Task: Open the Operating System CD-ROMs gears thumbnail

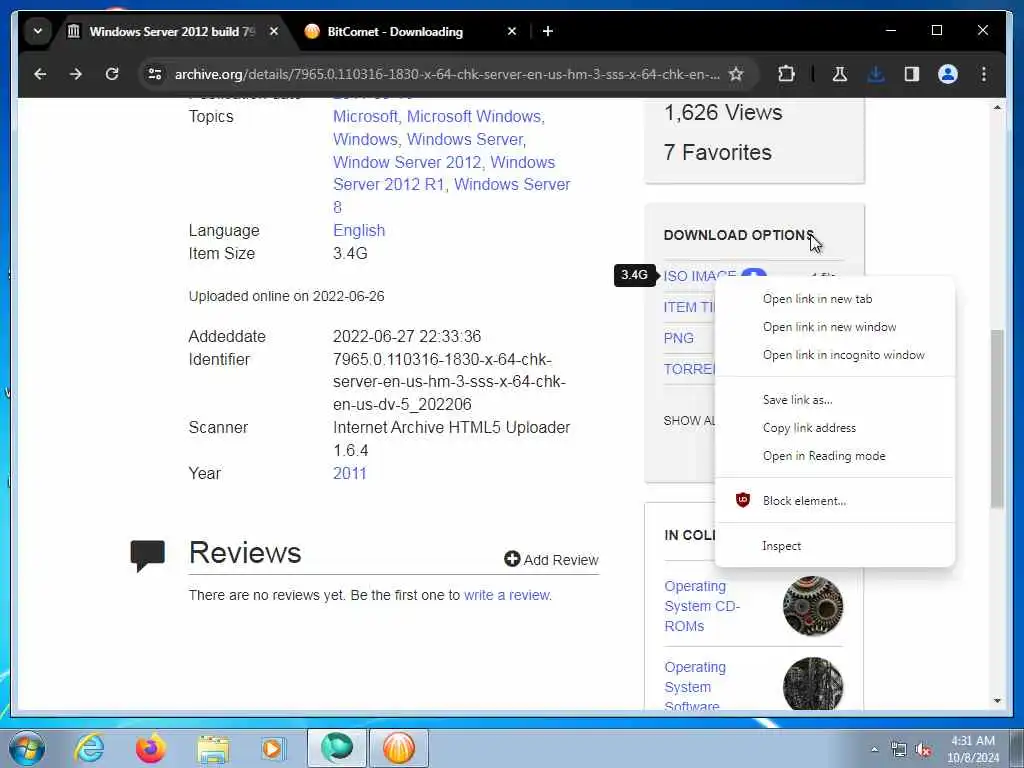Action: point(812,606)
